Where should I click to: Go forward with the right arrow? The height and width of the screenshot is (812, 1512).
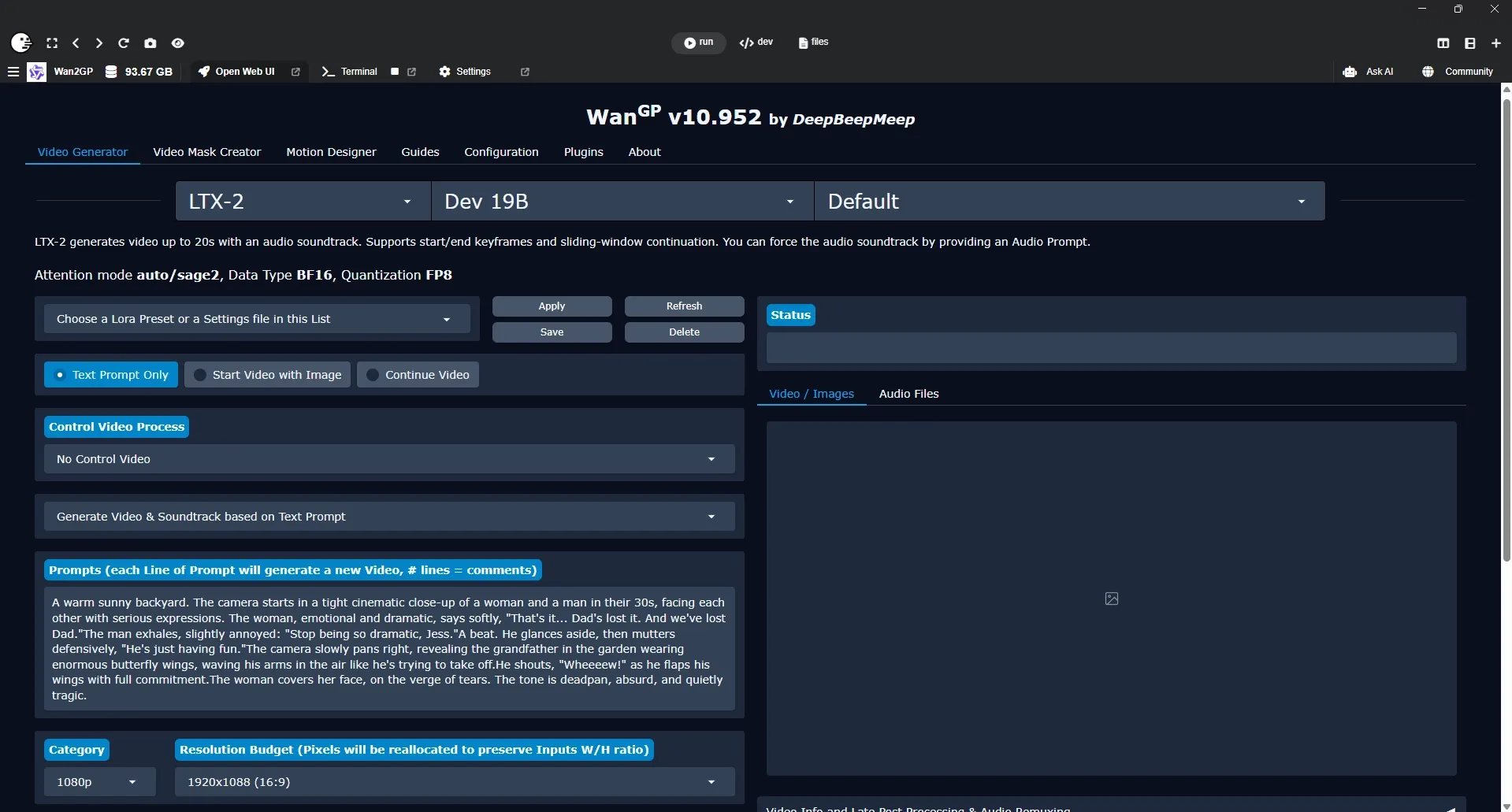click(98, 43)
